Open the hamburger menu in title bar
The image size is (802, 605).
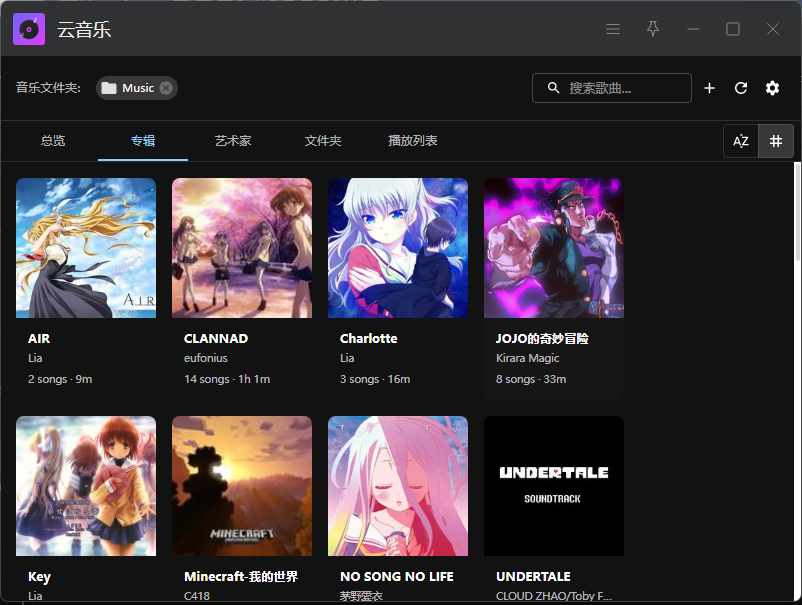click(613, 29)
